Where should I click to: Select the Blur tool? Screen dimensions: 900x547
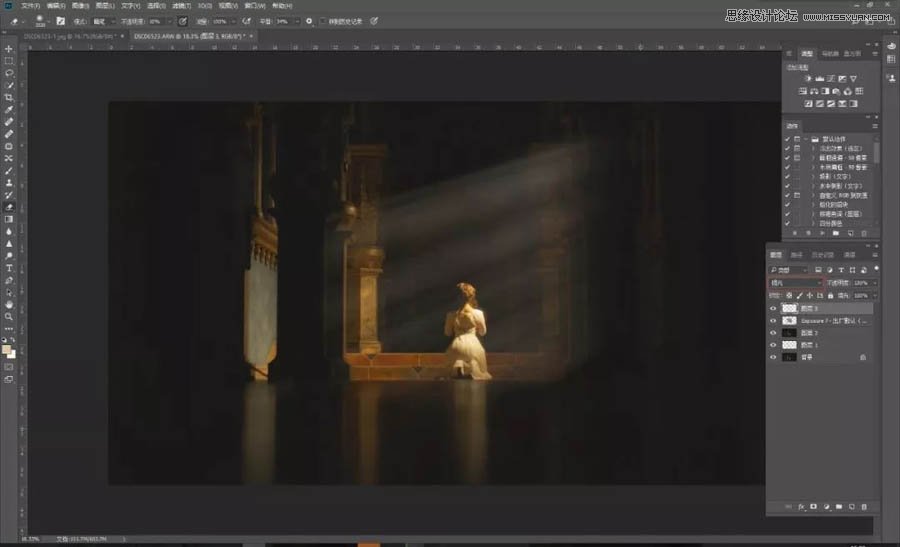coord(9,231)
